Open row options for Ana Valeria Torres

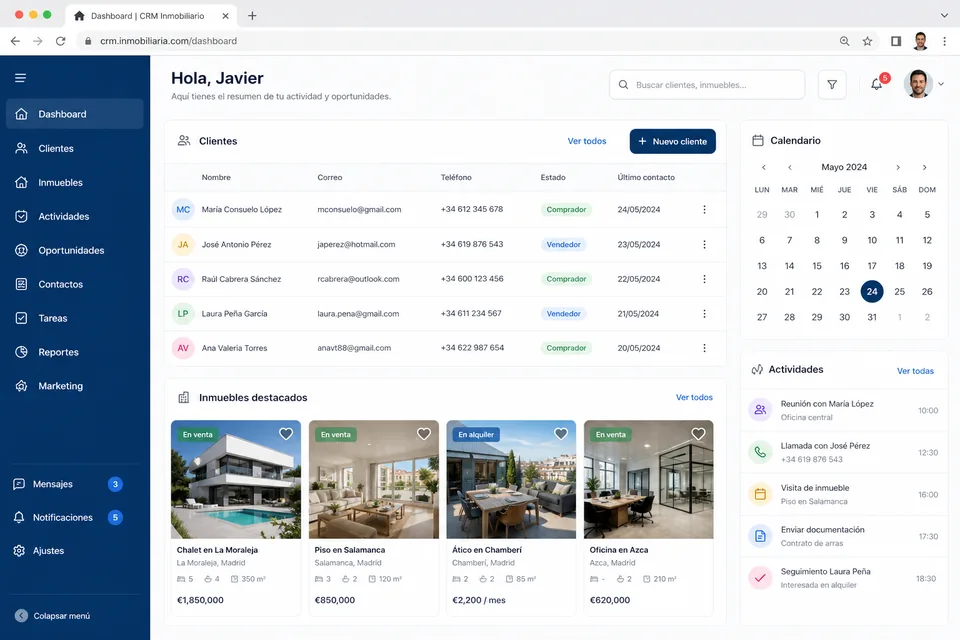(704, 348)
